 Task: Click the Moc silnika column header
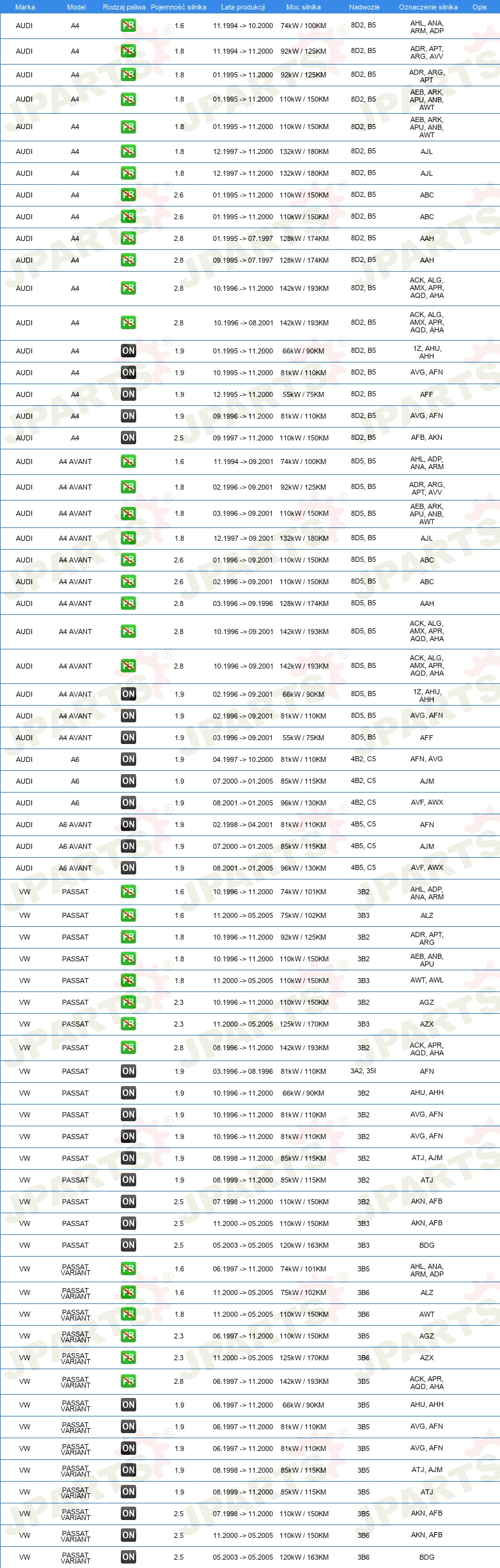pos(304,7)
